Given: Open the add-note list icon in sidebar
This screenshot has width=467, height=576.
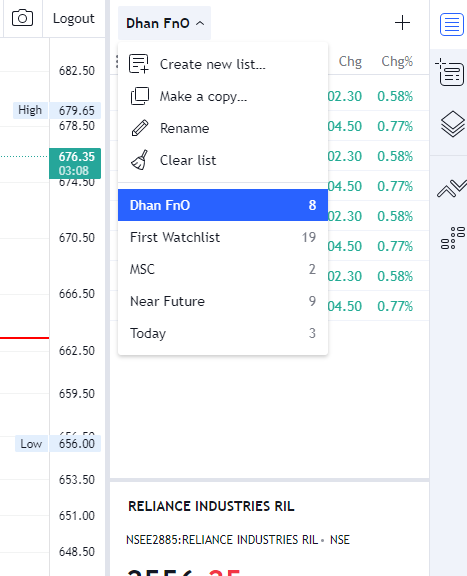Looking at the screenshot, I should 450,72.
